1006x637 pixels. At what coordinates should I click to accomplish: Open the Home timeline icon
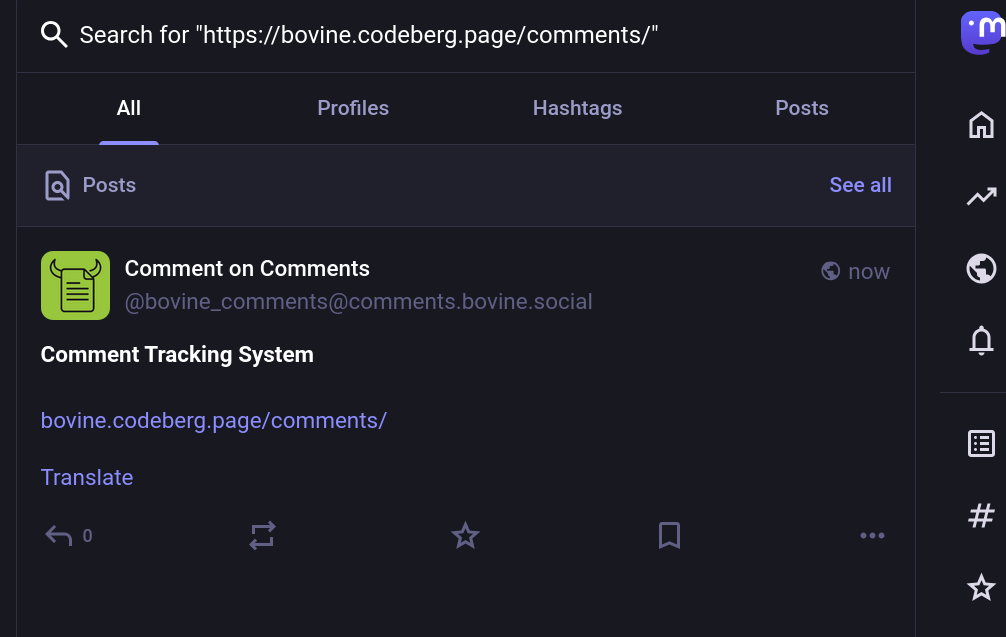click(x=981, y=125)
